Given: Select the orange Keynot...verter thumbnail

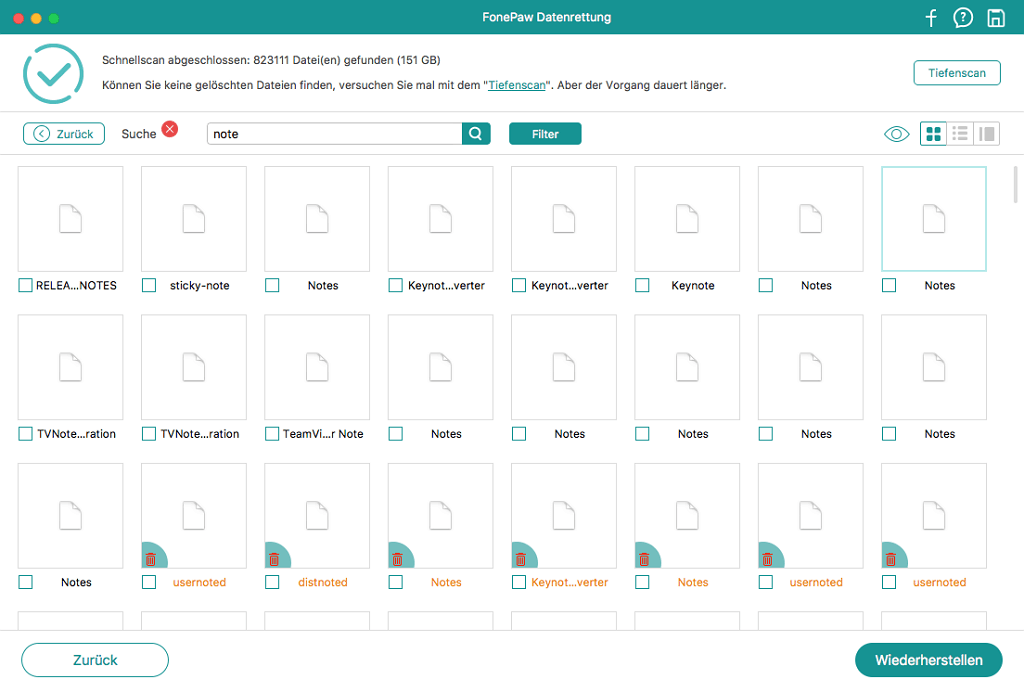Looking at the screenshot, I should pyautogui.click(x=564, y=516).
